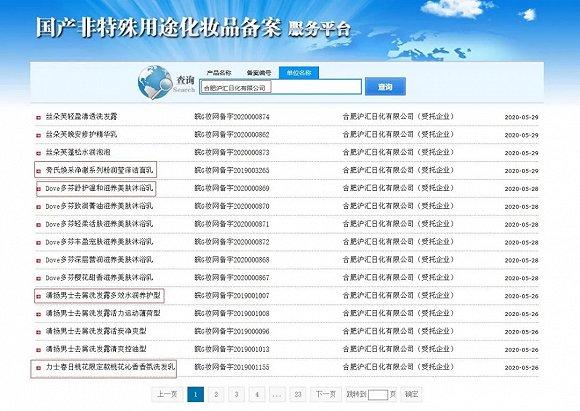Click the red bullet beside record 2019001155
580x411 pixels.
click(x=38, y=368)
